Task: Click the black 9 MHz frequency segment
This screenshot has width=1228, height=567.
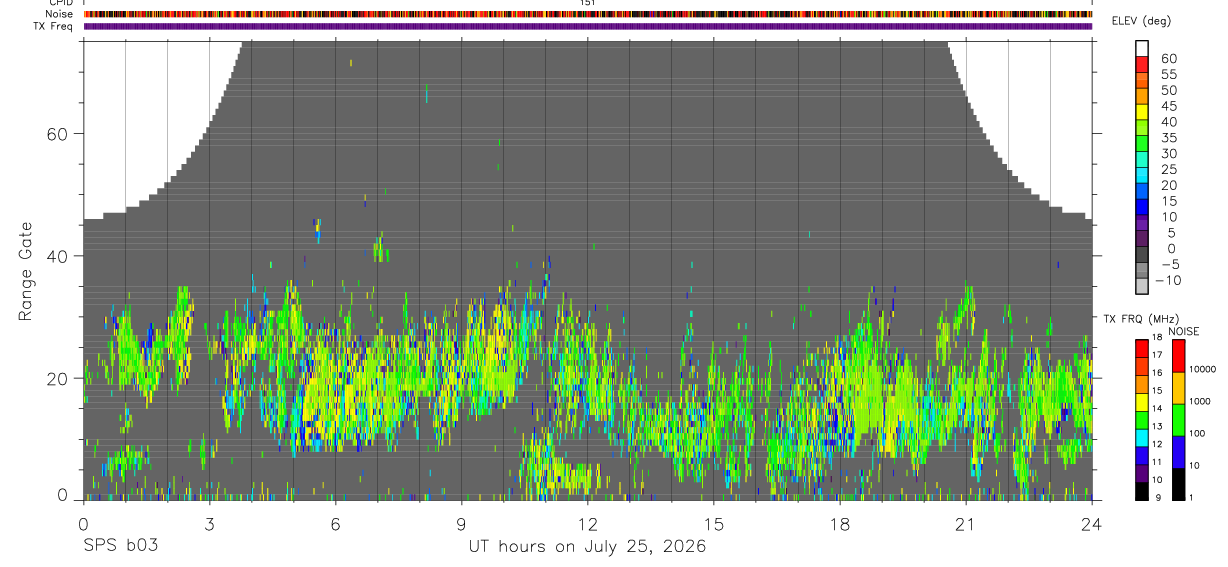Action: 1142,491
